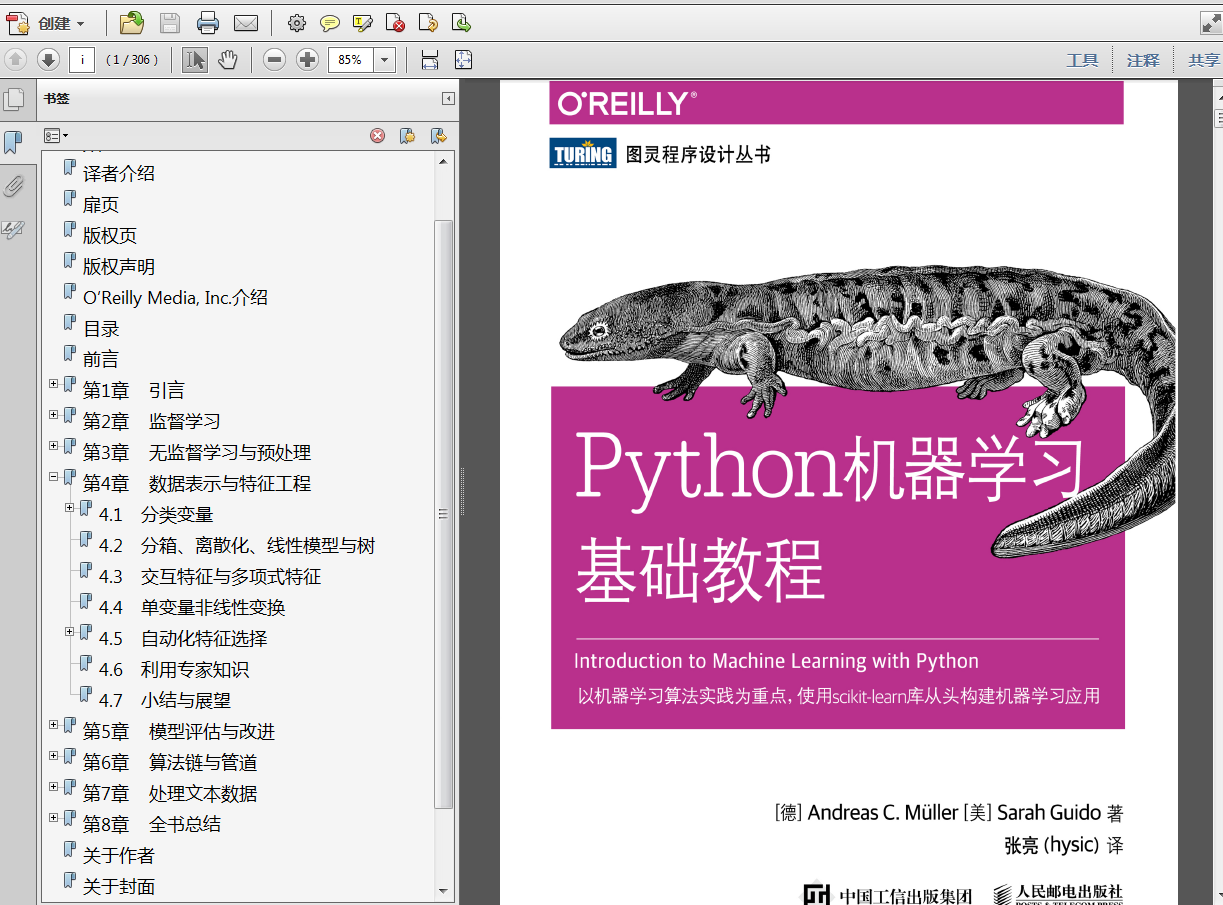The height and width of the screenshot is (905, 1223).
Task: Toggle the bookmarks panel ribbon icon
Action: [13, 143]
